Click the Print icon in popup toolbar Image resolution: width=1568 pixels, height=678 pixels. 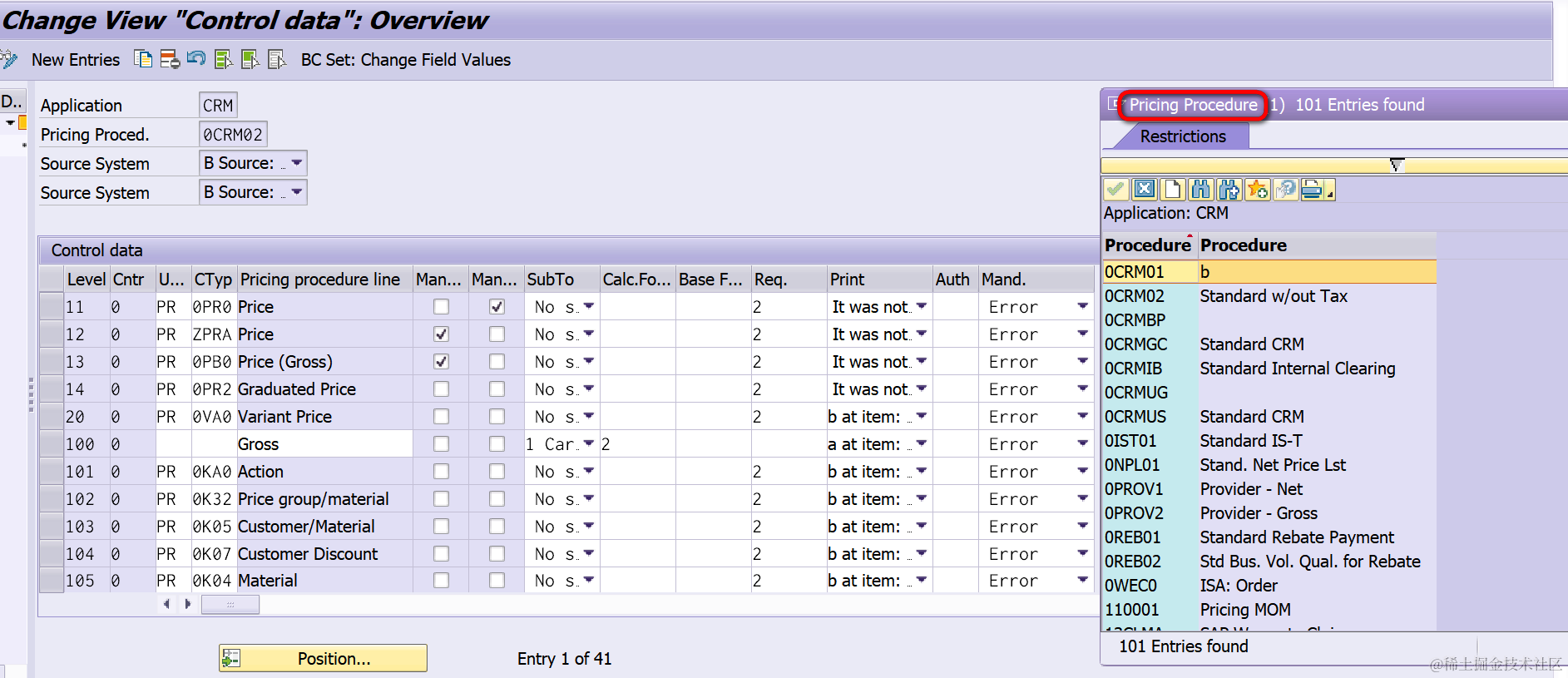pyautogui.click(x=1312, y=190)
